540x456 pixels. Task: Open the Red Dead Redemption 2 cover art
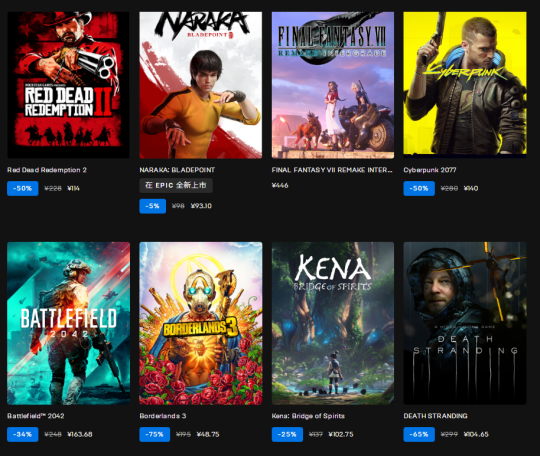tap(68, 85)
